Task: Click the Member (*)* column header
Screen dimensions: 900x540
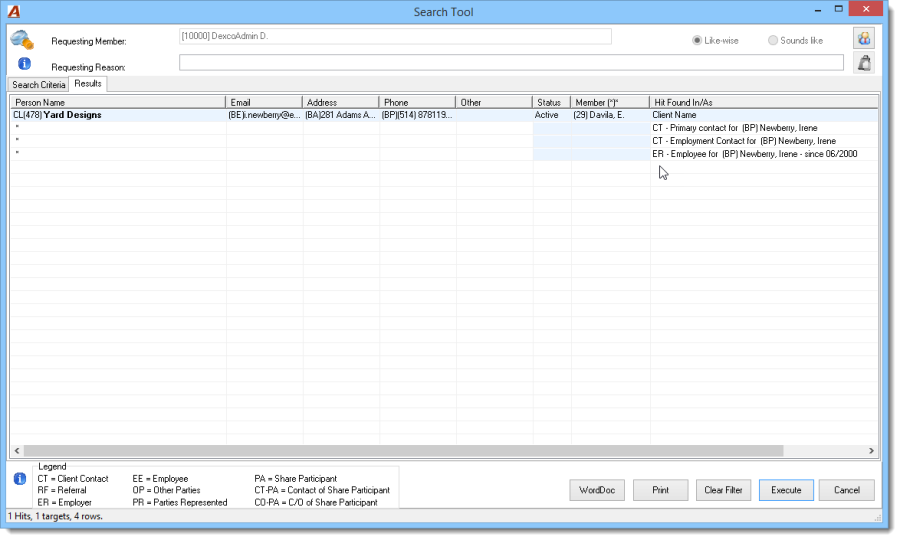Action: [x=610, y=102]
